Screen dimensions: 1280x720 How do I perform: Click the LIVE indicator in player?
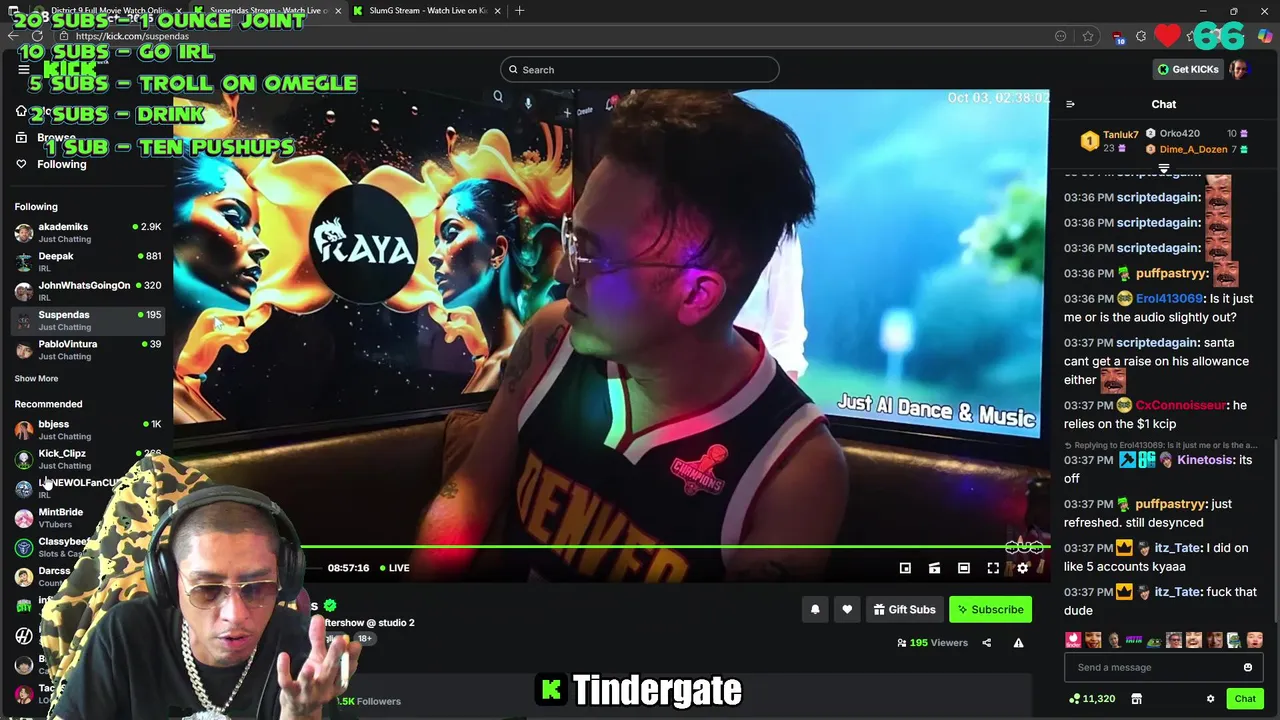pyautogui.click(x=393, y=568)
